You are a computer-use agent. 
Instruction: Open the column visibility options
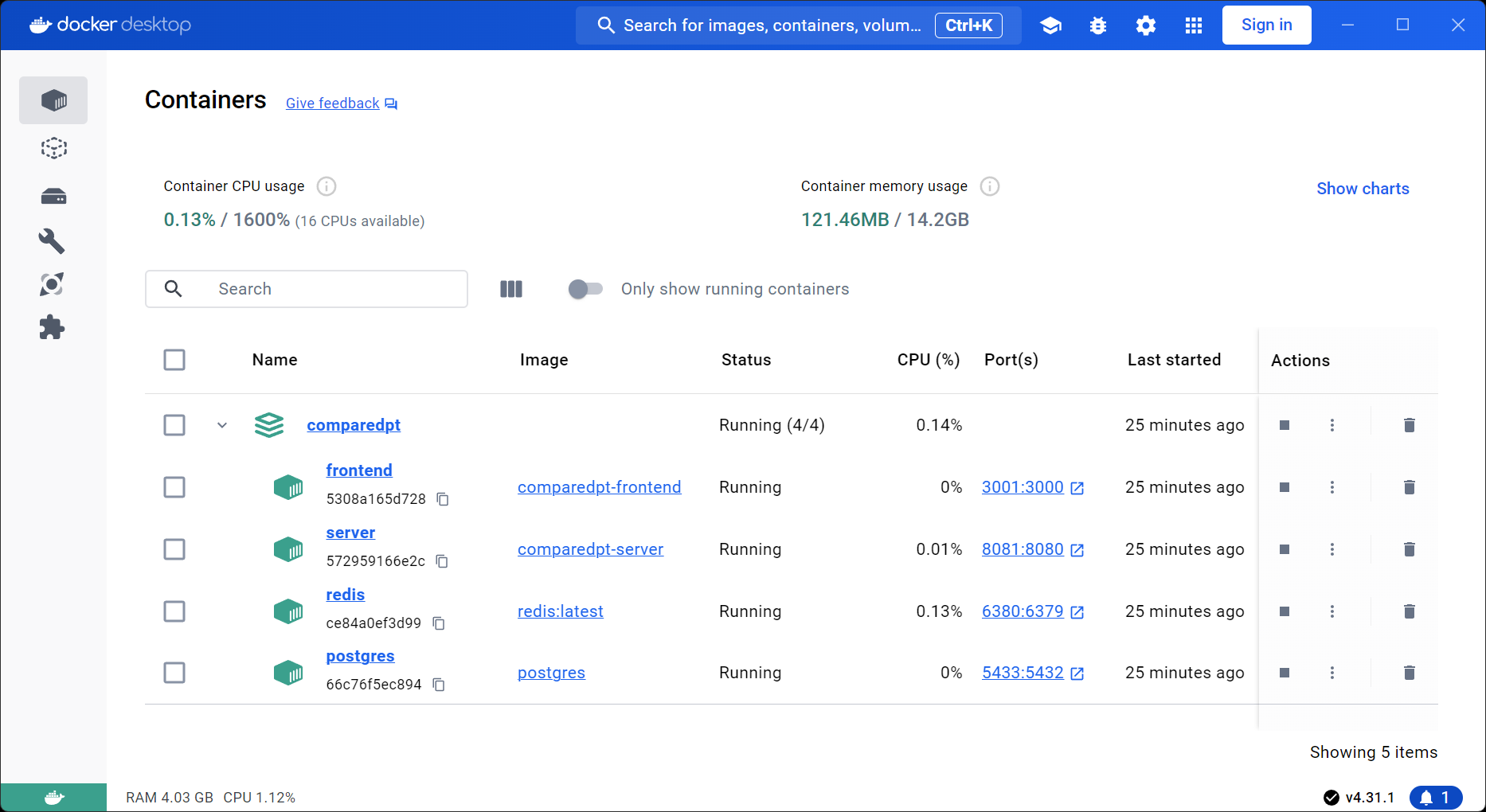coord(511,289)
